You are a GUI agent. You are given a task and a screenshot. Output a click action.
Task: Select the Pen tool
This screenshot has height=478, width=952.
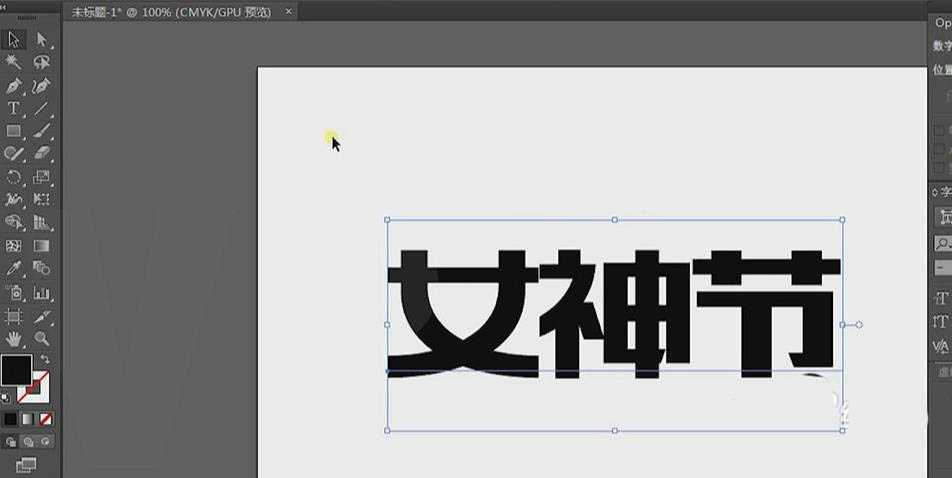(x=14, y=87)
